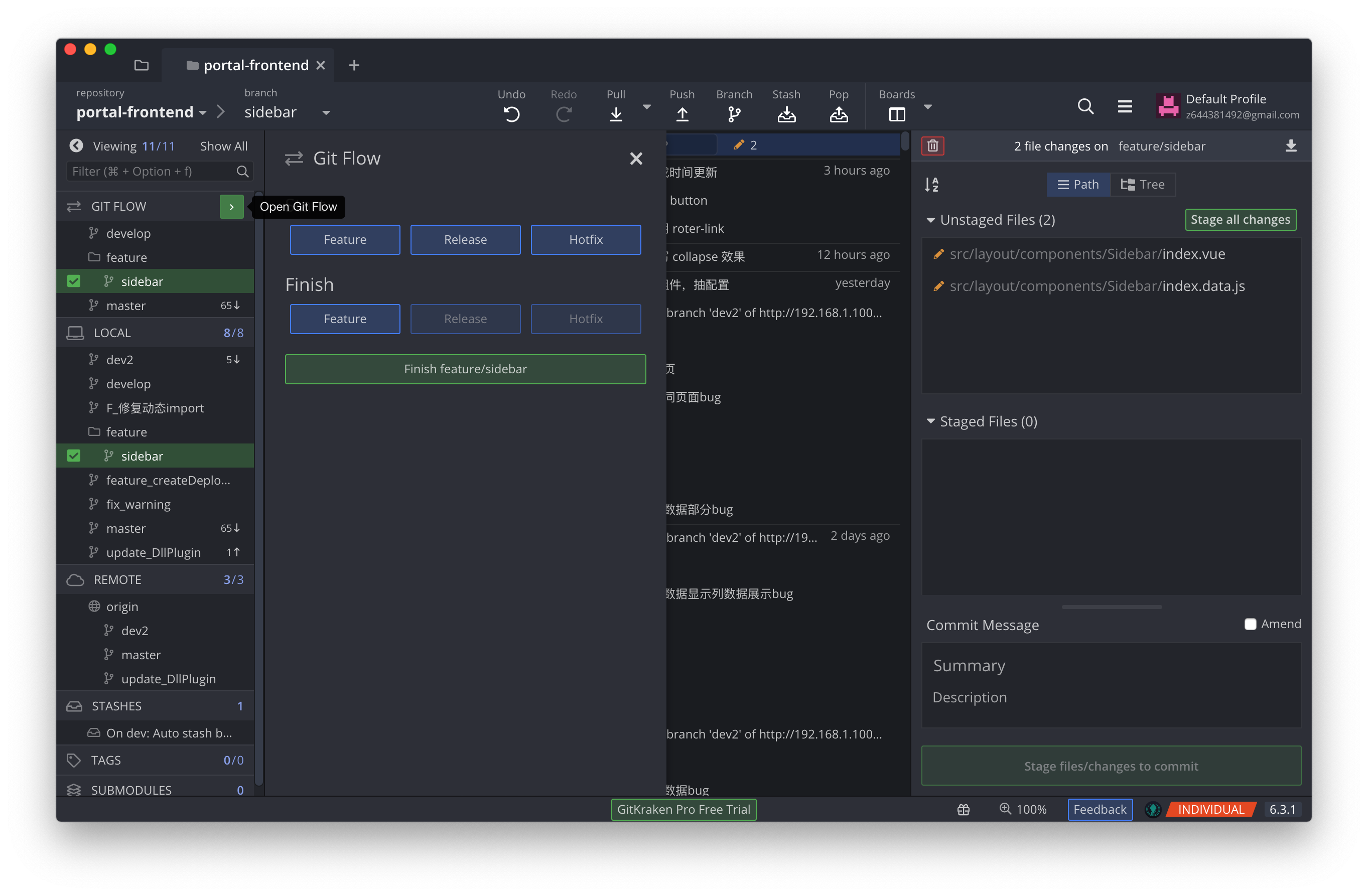Uncheck sidebar branch under LOCAL feature

74,456
